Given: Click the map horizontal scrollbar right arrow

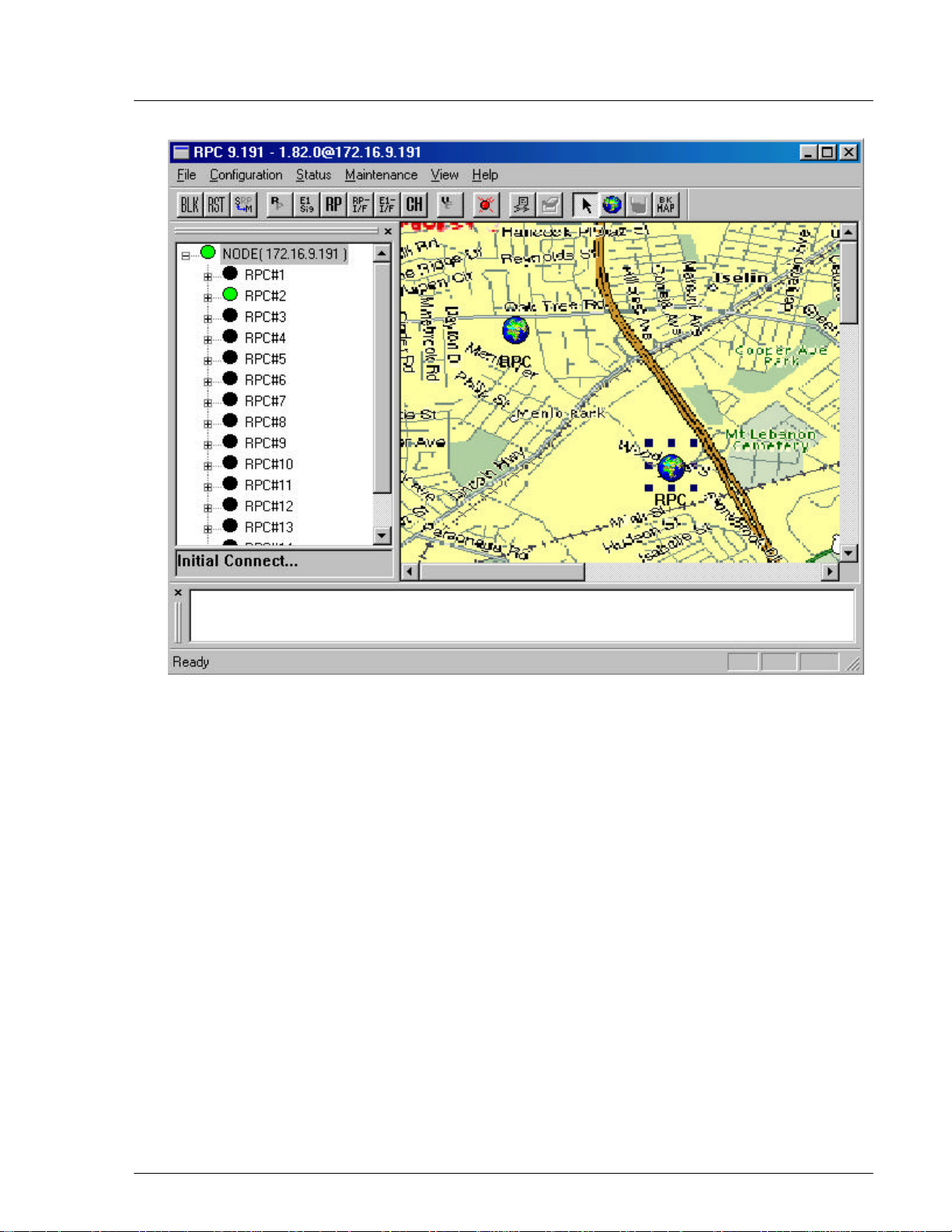Looking at the screenshot, I should 830,572.
